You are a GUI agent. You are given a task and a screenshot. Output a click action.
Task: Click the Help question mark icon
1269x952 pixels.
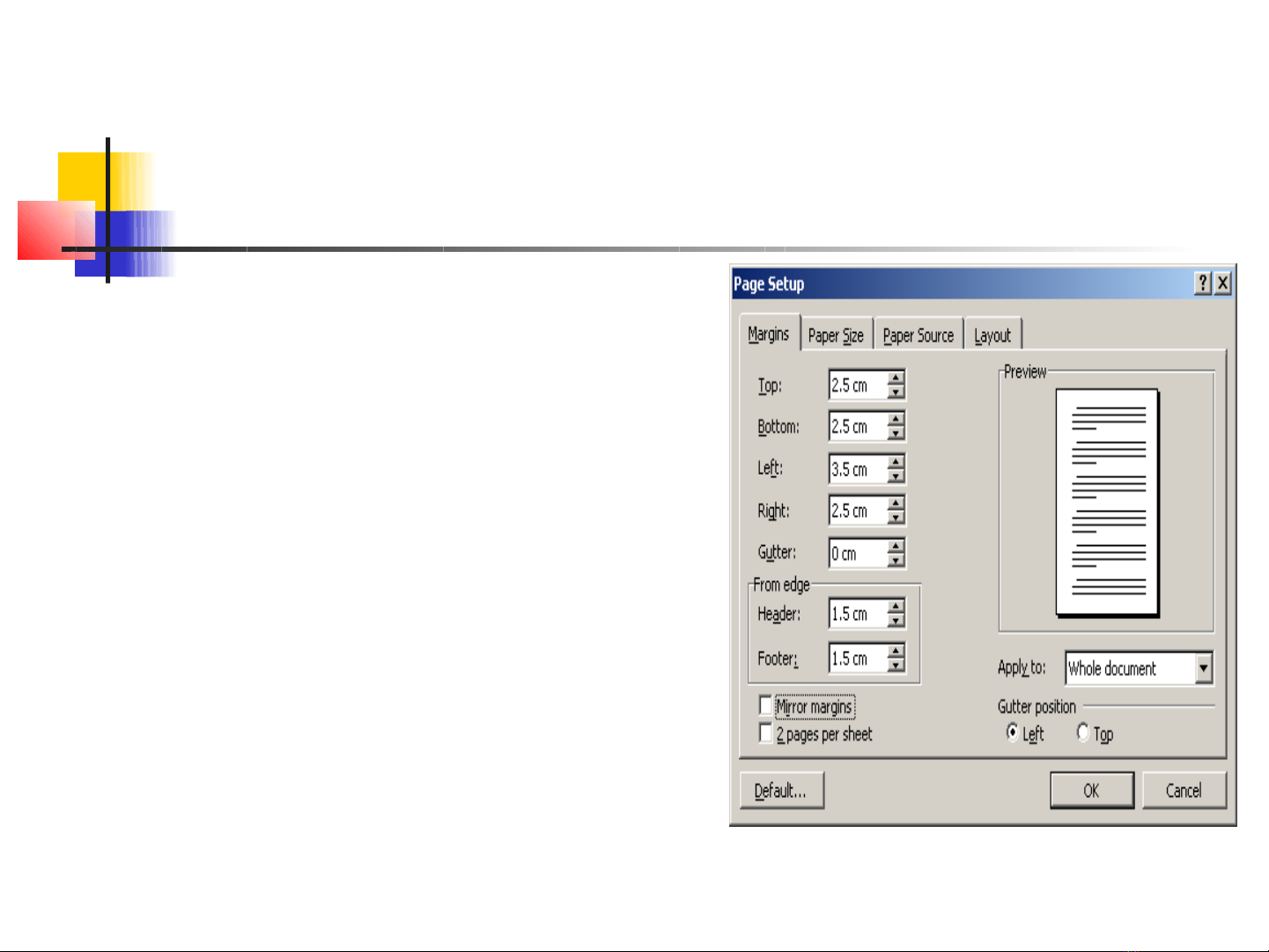point(1203,284)
